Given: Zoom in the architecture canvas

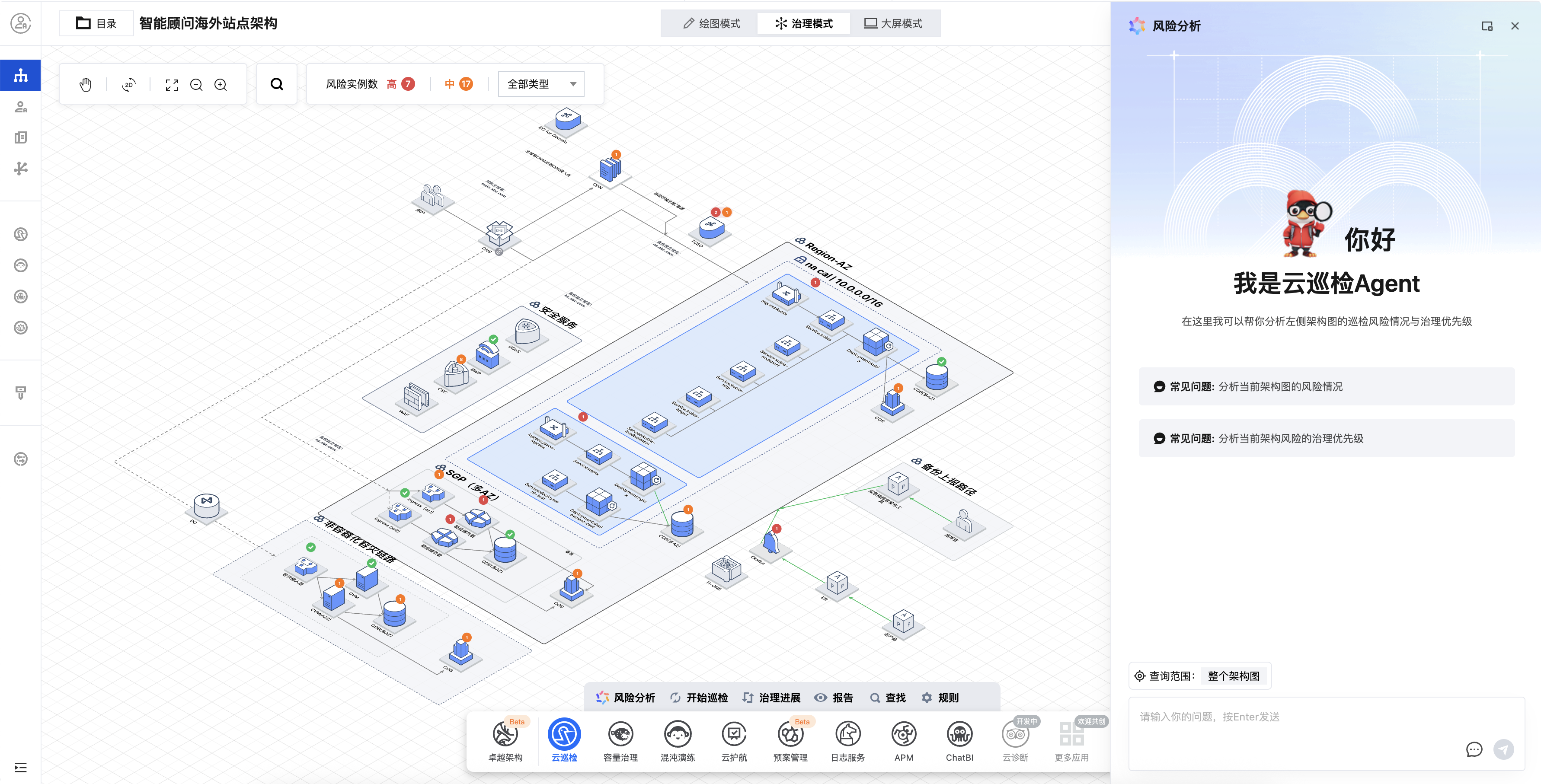Looking at the screenshot, I should tap(221, 84).
